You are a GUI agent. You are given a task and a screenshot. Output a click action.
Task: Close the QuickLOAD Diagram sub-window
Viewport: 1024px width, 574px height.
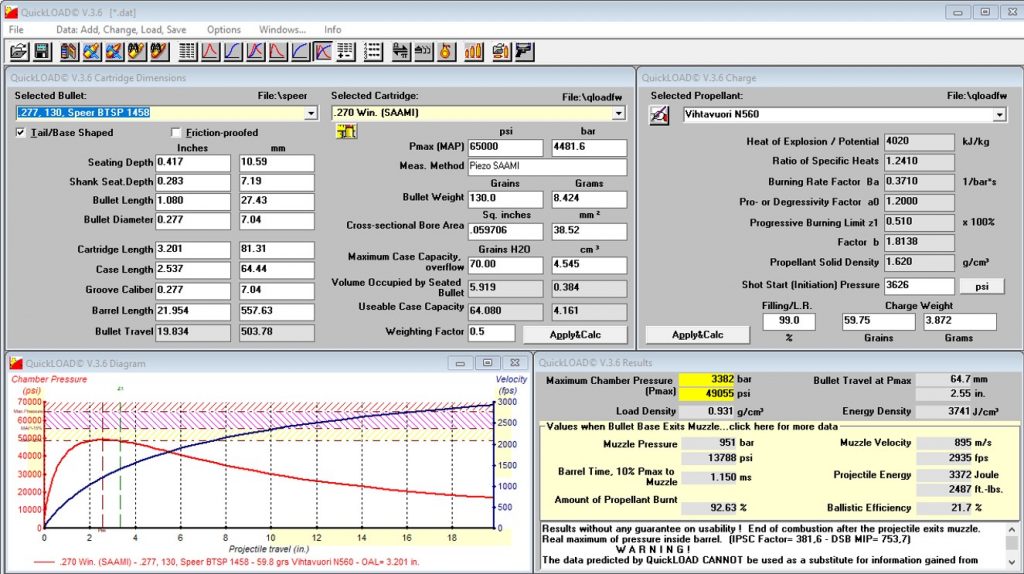pyautogui.click(x=515, y=363)
